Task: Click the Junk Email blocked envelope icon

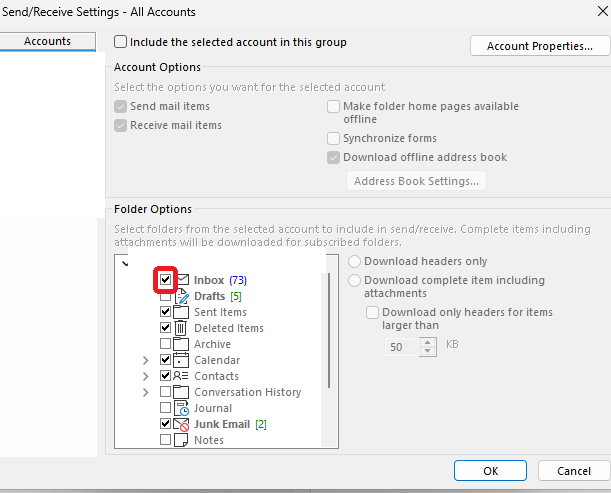Action: click(181, 424)
